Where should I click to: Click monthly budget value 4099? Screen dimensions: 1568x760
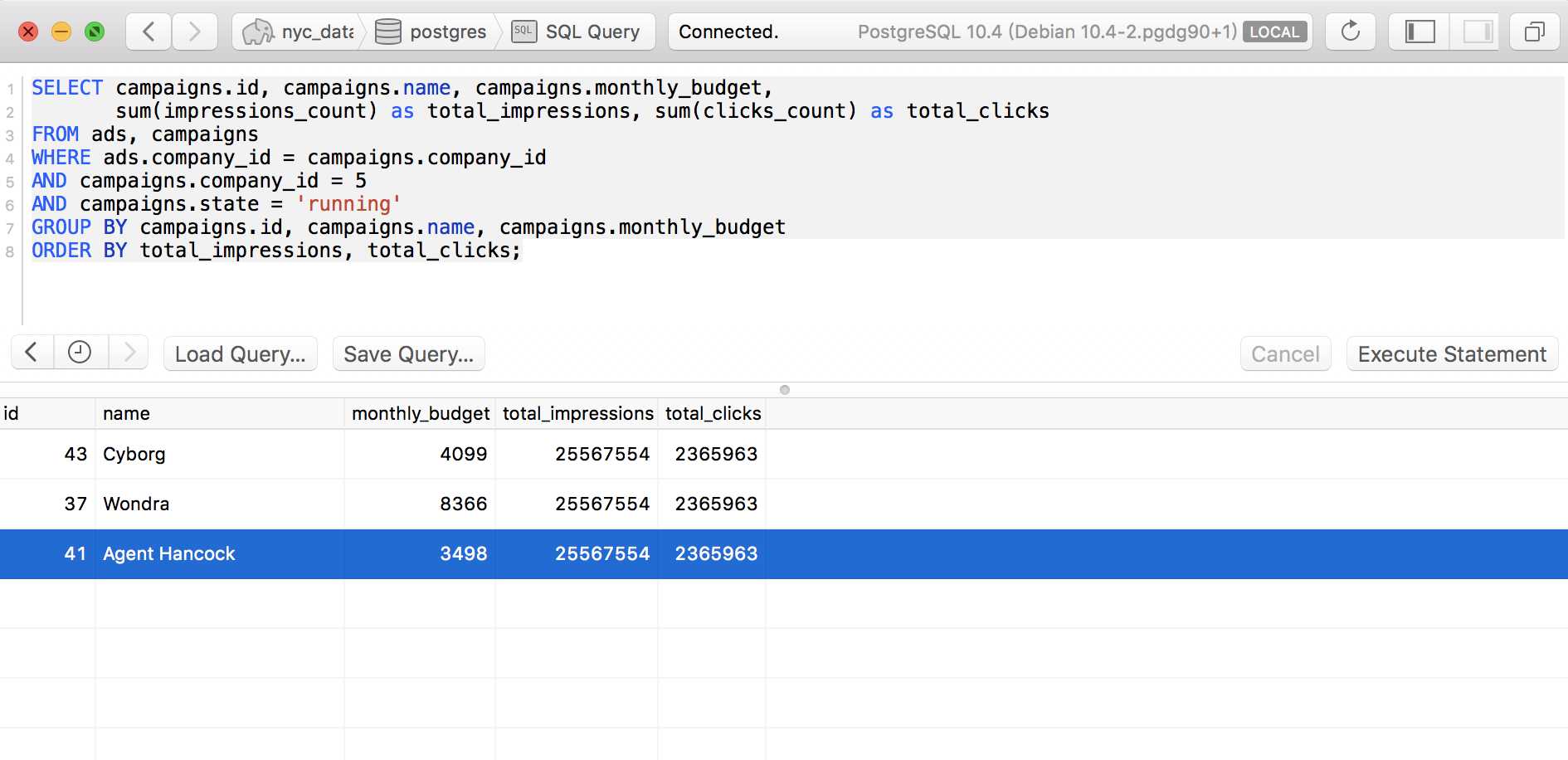point(420,454)
